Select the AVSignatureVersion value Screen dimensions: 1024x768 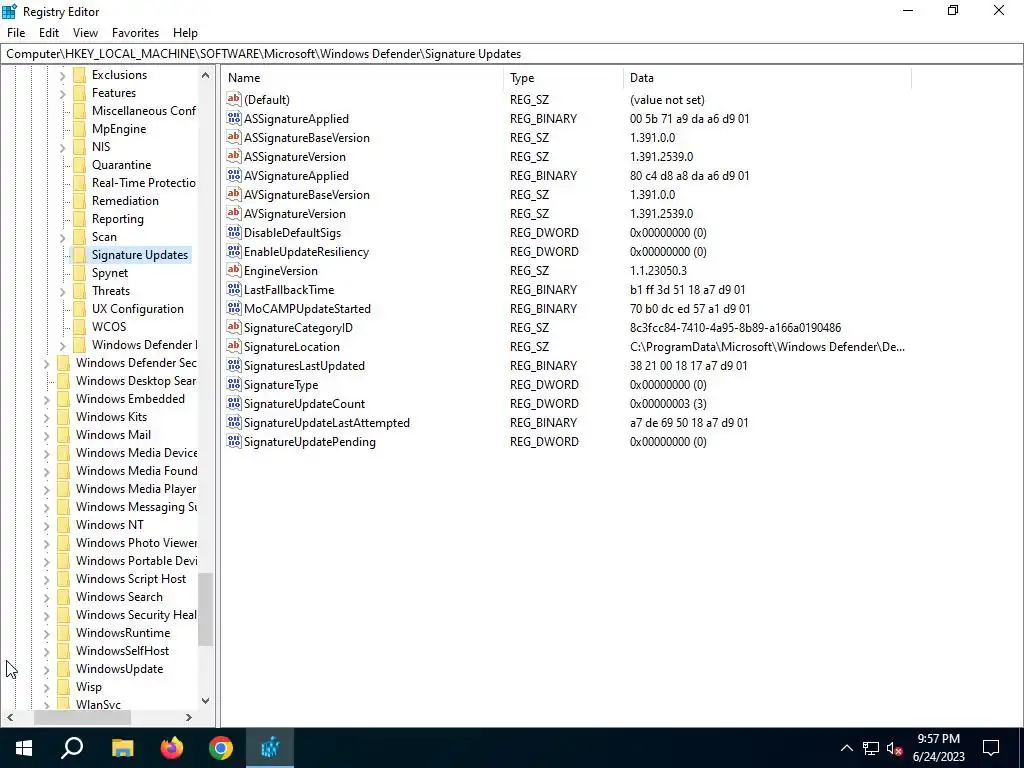pos(295,214)
